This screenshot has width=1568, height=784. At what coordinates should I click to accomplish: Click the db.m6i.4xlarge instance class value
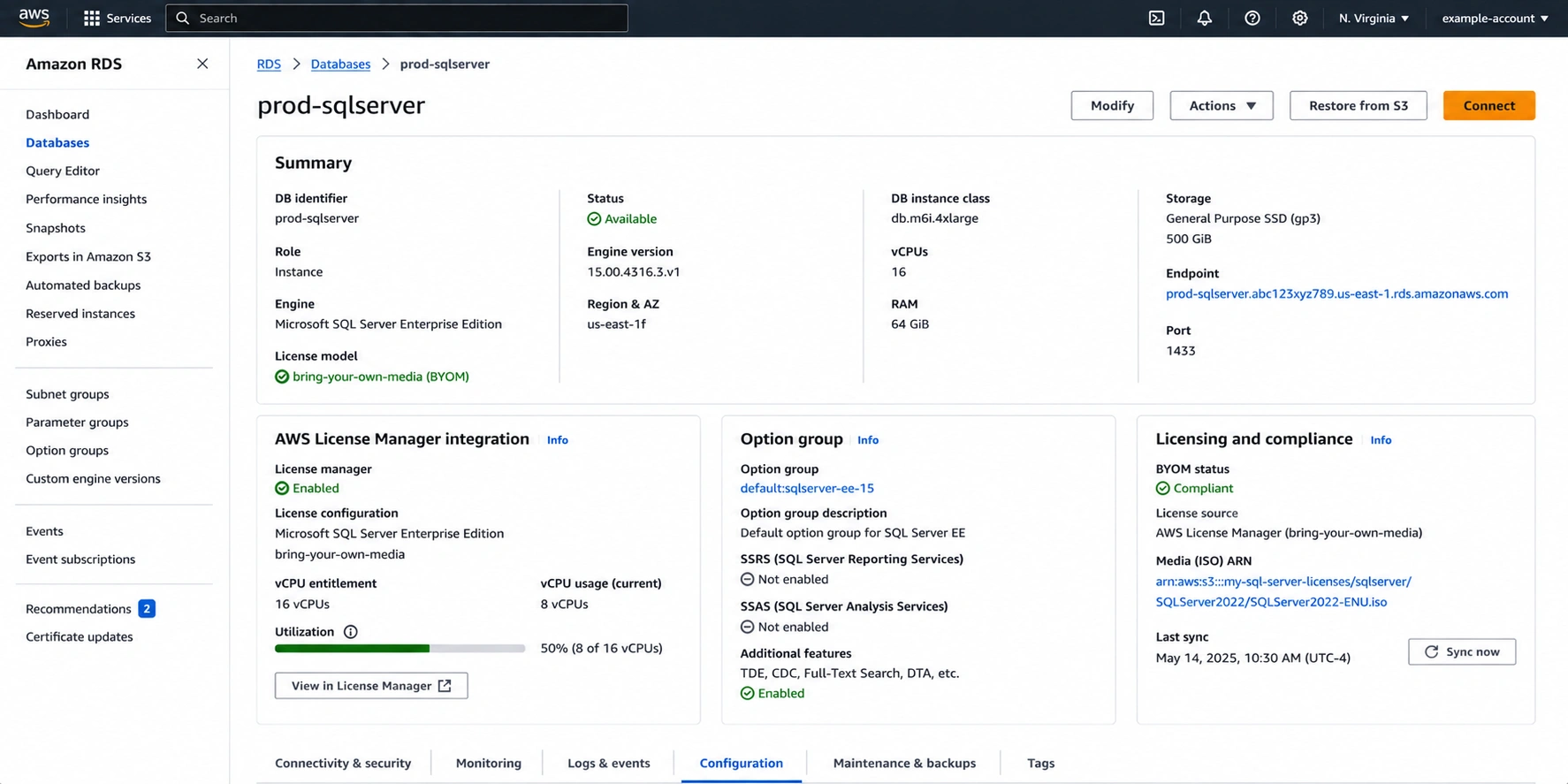[x=934, y=218]
